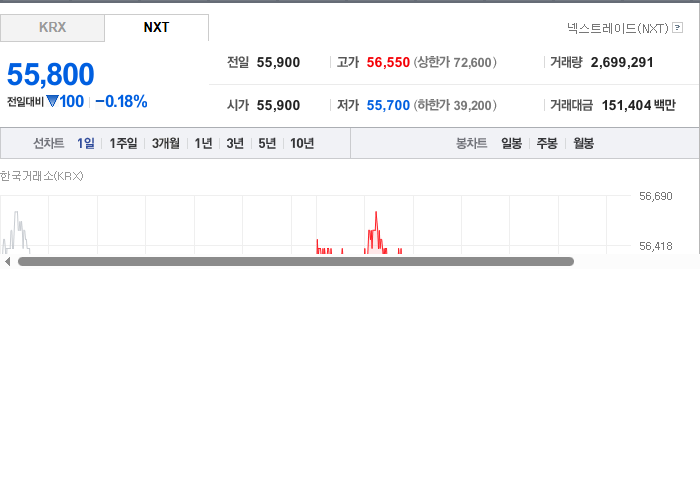Image resolution: width=700 pixels, height=490 pixels.
Task: Click the -0.18% change rate
Action: pyautogui.click(x=121, y=102)
